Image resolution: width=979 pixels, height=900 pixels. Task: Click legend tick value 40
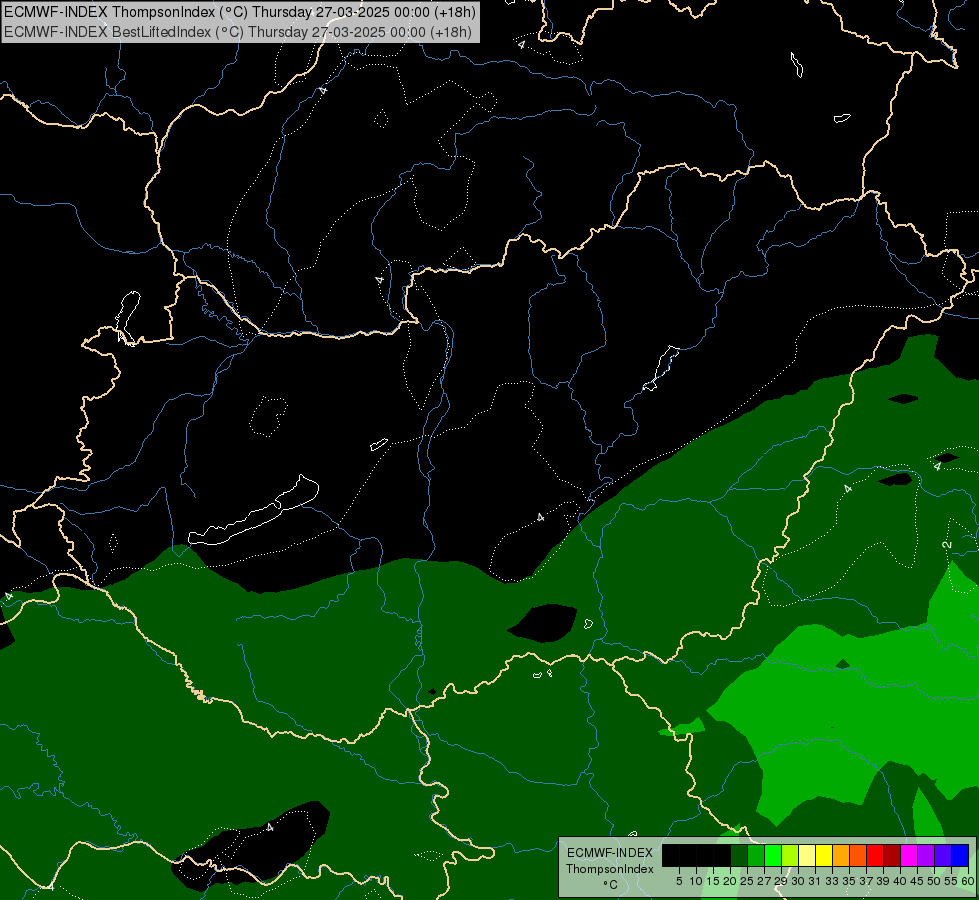[900, 881]
